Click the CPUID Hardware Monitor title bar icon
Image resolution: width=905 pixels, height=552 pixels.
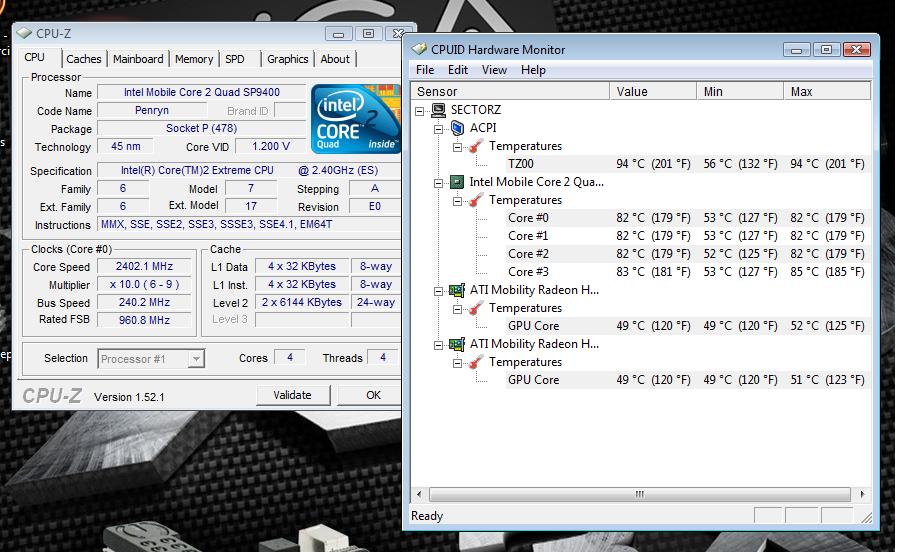pyautogui.click(x=419, y=49)
